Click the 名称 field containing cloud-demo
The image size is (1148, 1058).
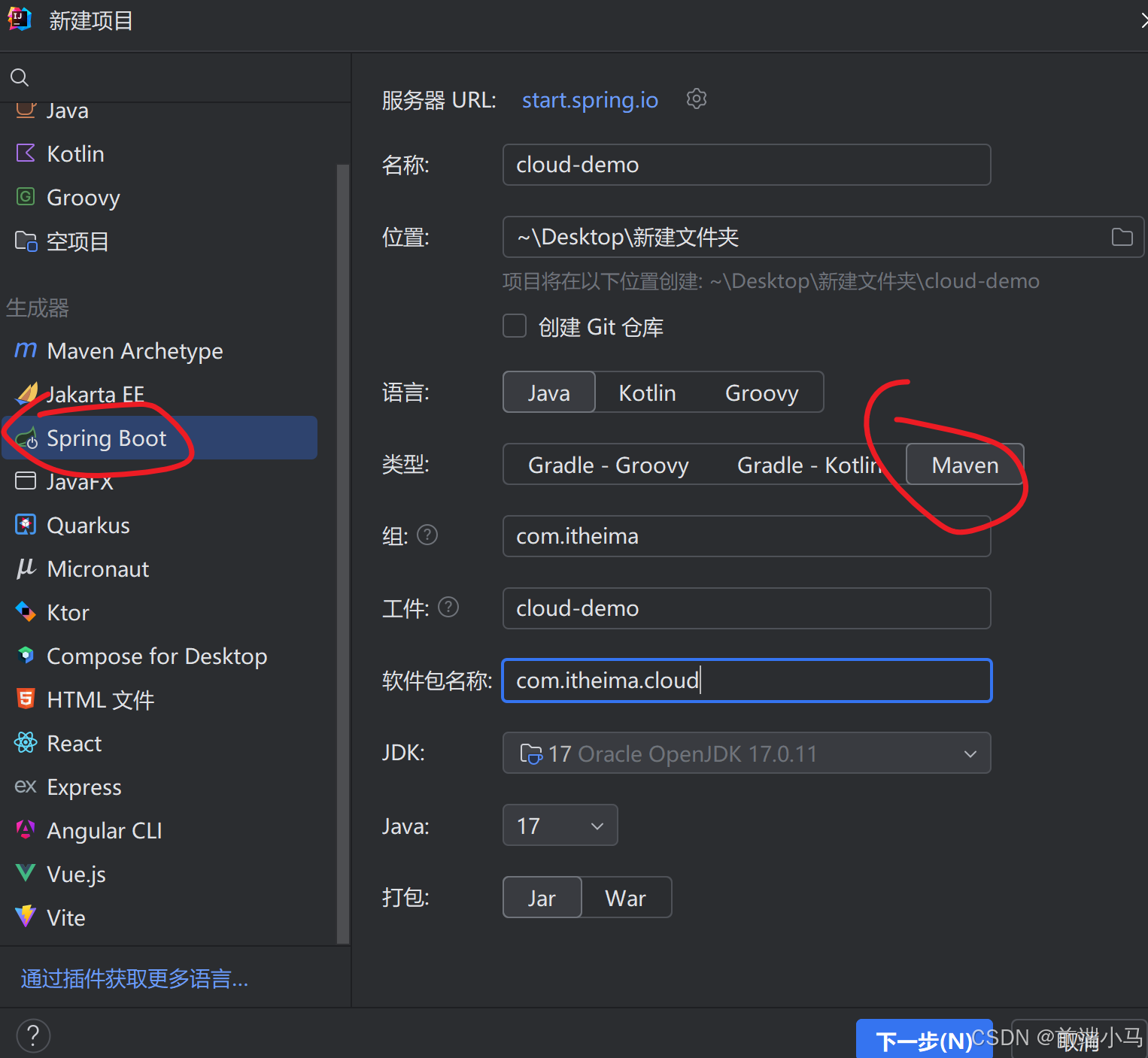tap(746, 165)
